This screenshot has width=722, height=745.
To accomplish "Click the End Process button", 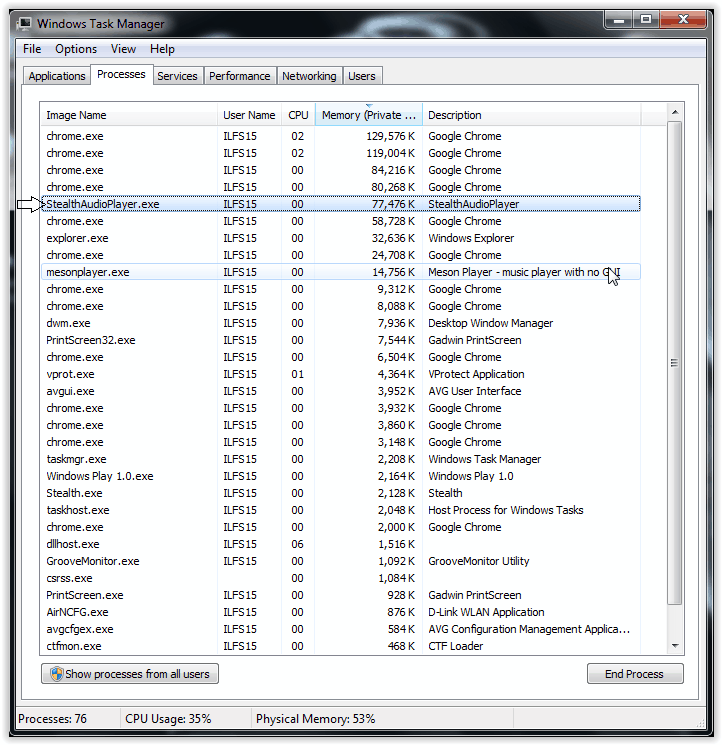I will click(635, 674).
